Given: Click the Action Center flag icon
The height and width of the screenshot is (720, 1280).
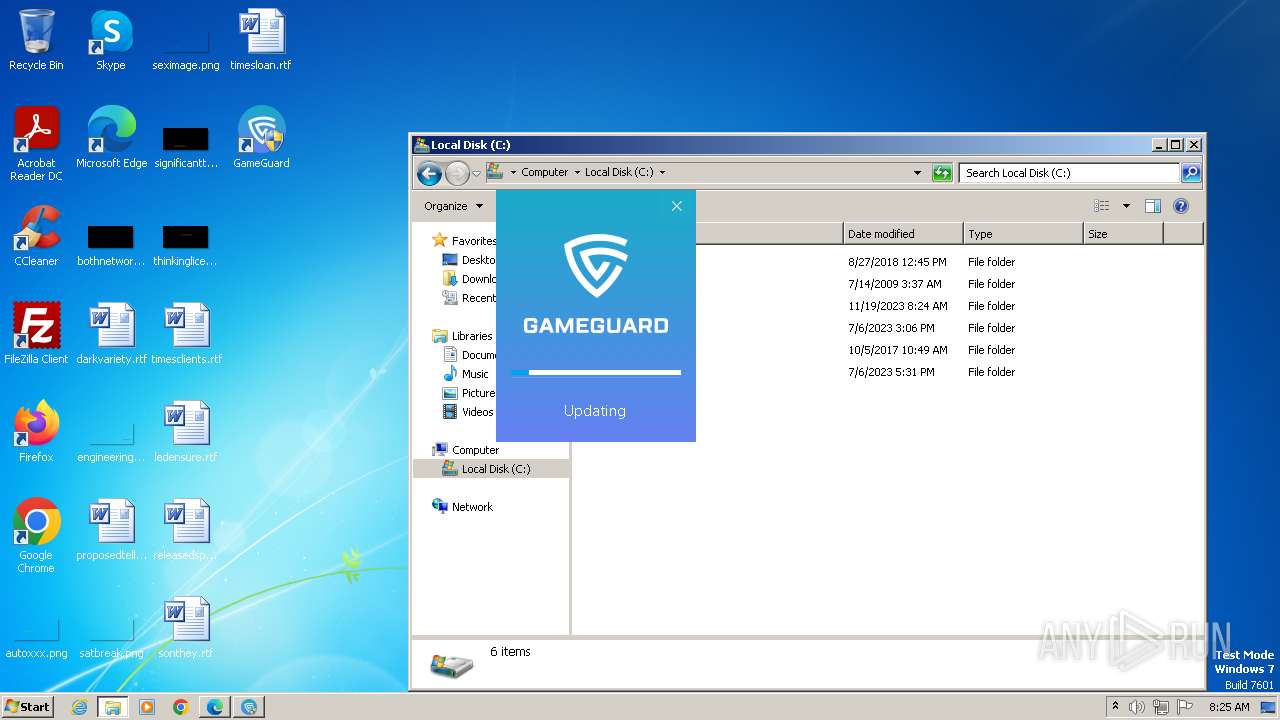Looking at the screenshot, I should click(x=1185, y=707).
